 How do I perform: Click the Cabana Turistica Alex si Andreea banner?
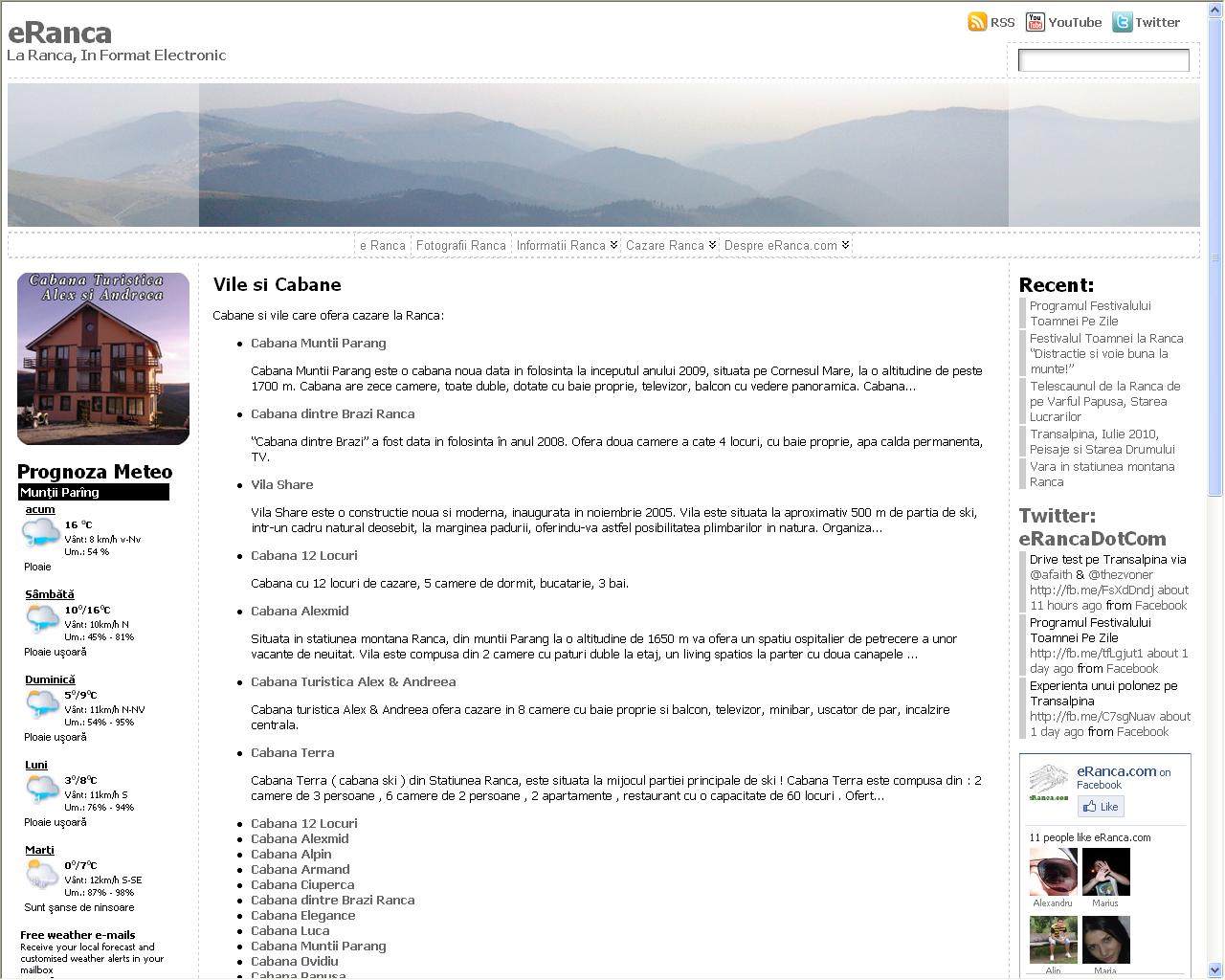coord(103,359)
